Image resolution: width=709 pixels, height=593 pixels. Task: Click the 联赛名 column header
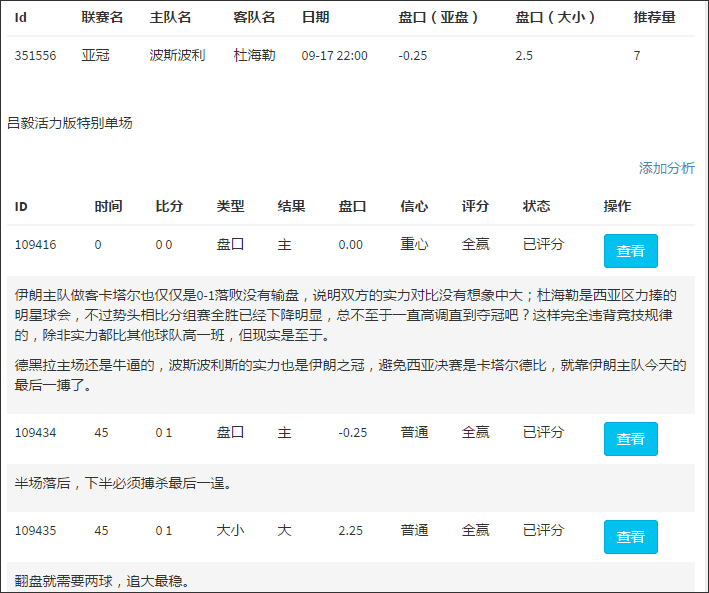tap(102, 17)
